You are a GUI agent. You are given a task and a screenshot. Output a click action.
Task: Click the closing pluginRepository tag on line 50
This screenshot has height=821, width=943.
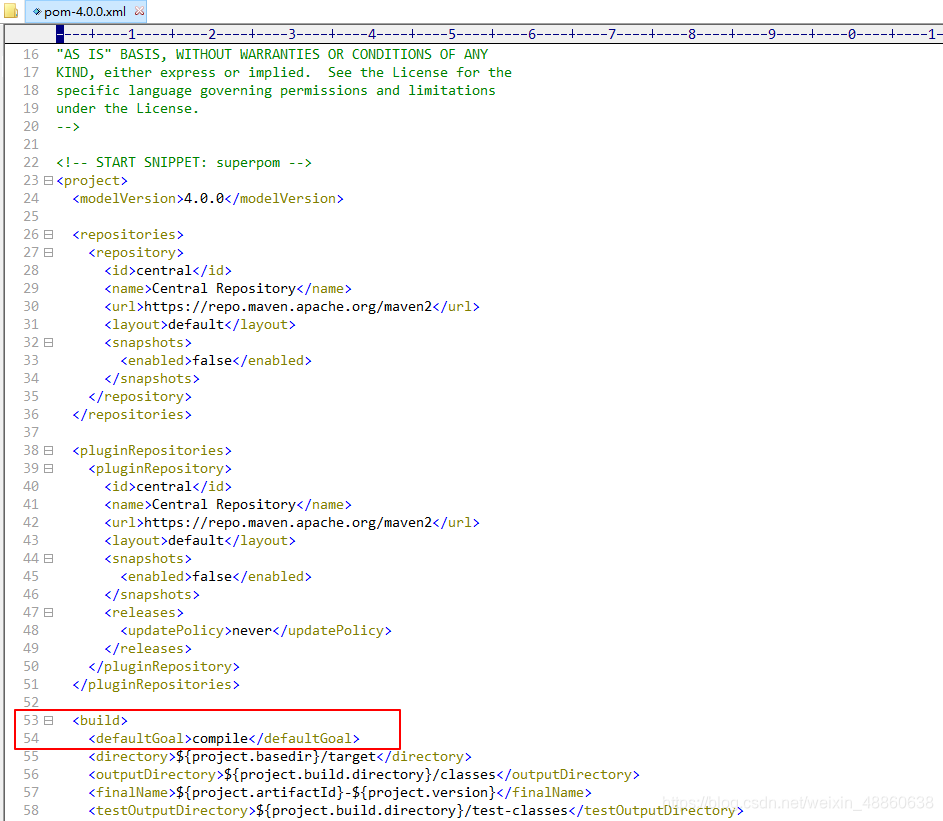tap(164, 667)
